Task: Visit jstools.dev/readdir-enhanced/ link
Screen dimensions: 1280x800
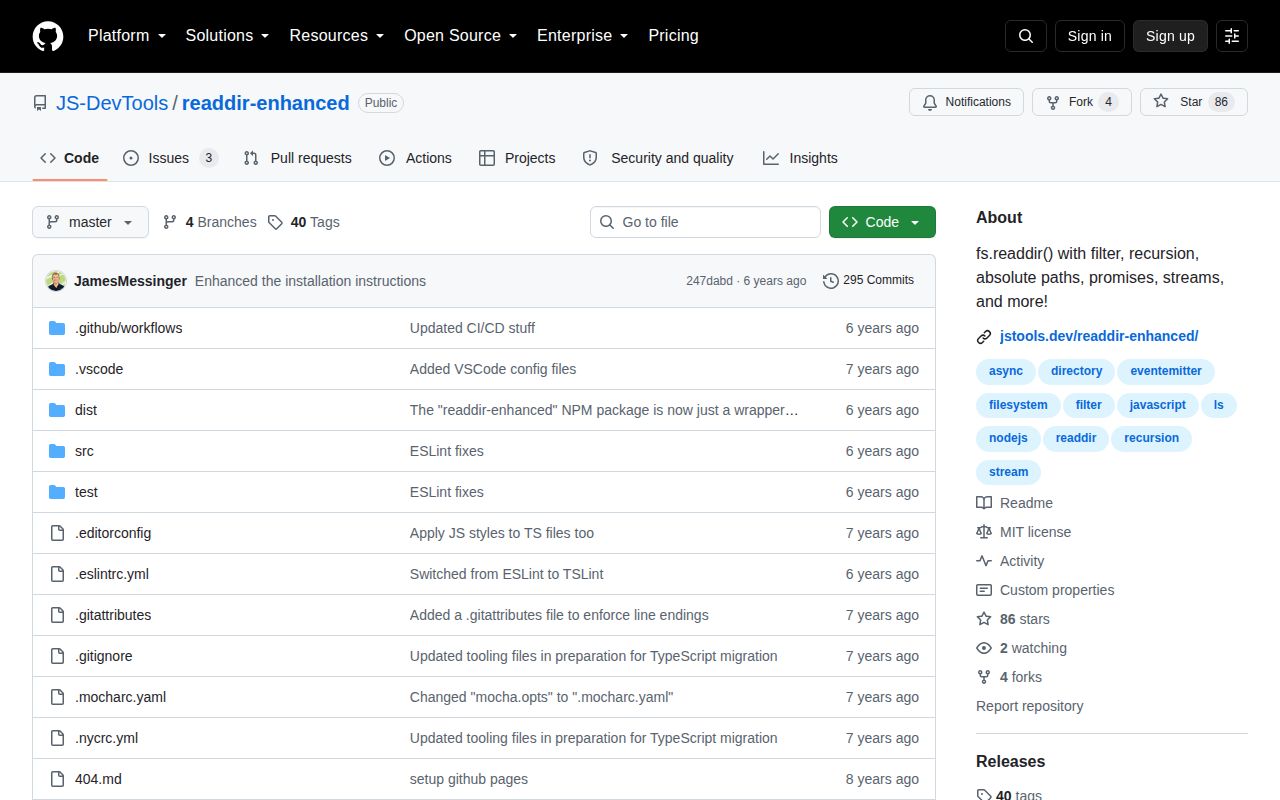Action: tap(1099, 336)
